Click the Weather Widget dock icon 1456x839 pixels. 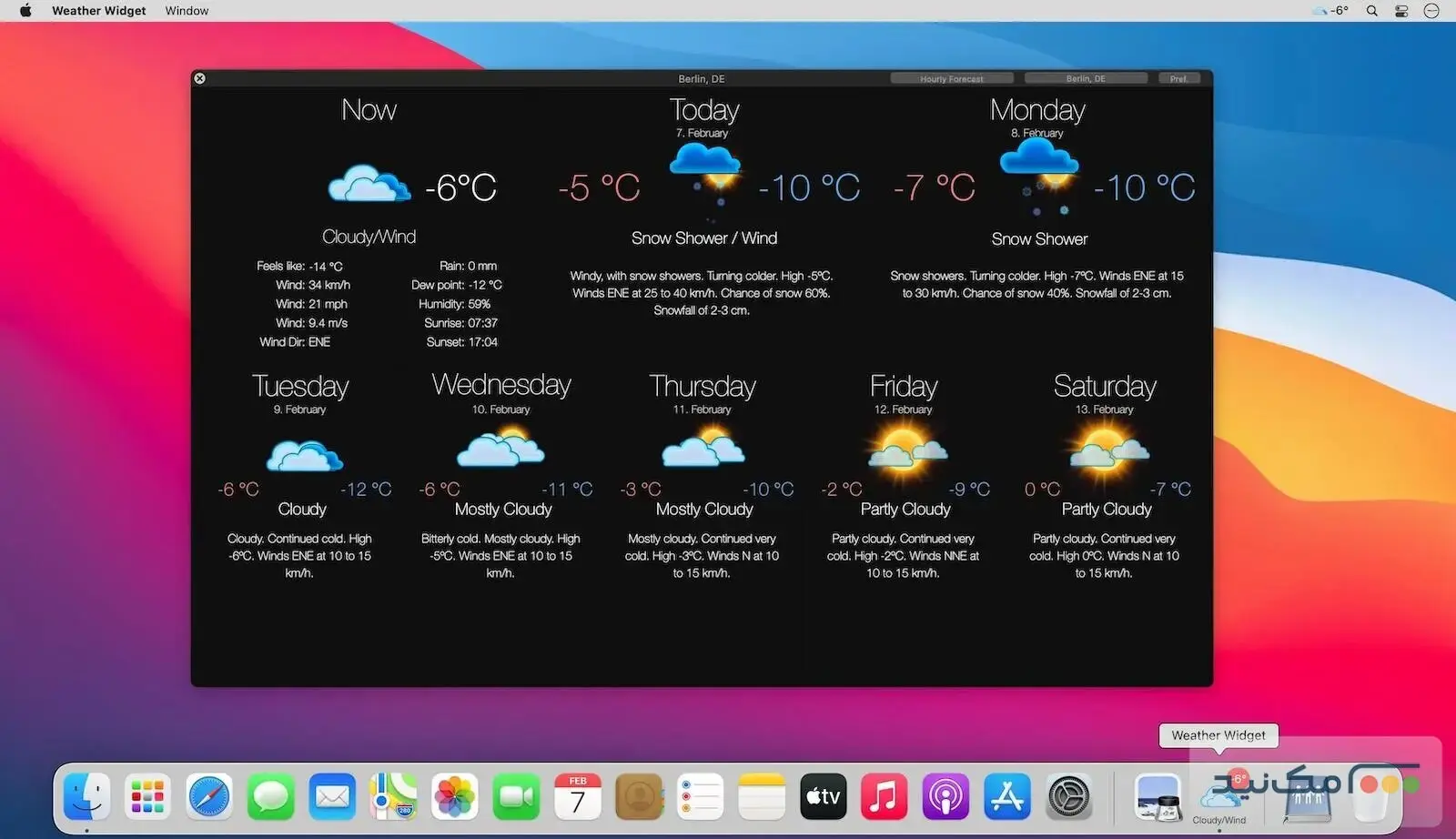(1219, 796)
